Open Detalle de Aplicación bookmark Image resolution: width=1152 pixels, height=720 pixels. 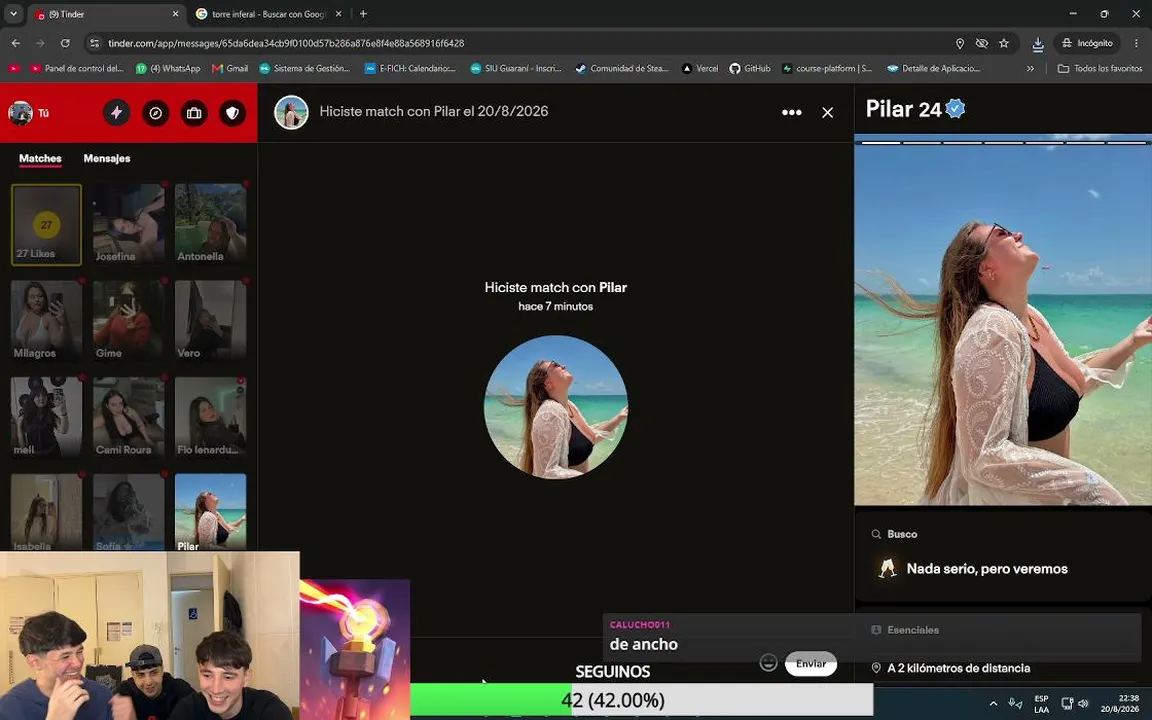tap(934, 68)
